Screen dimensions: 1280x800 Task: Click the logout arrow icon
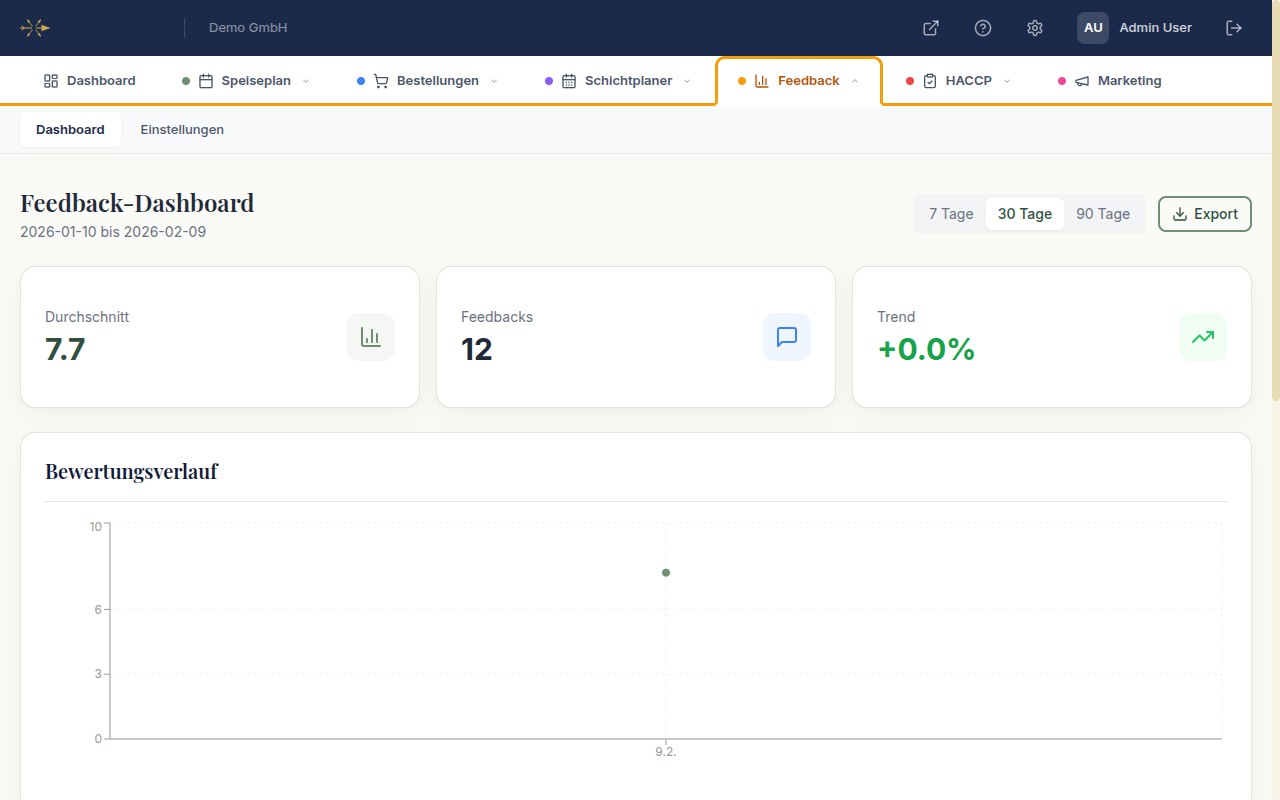pyautogui.click(x=1234, y=28)
